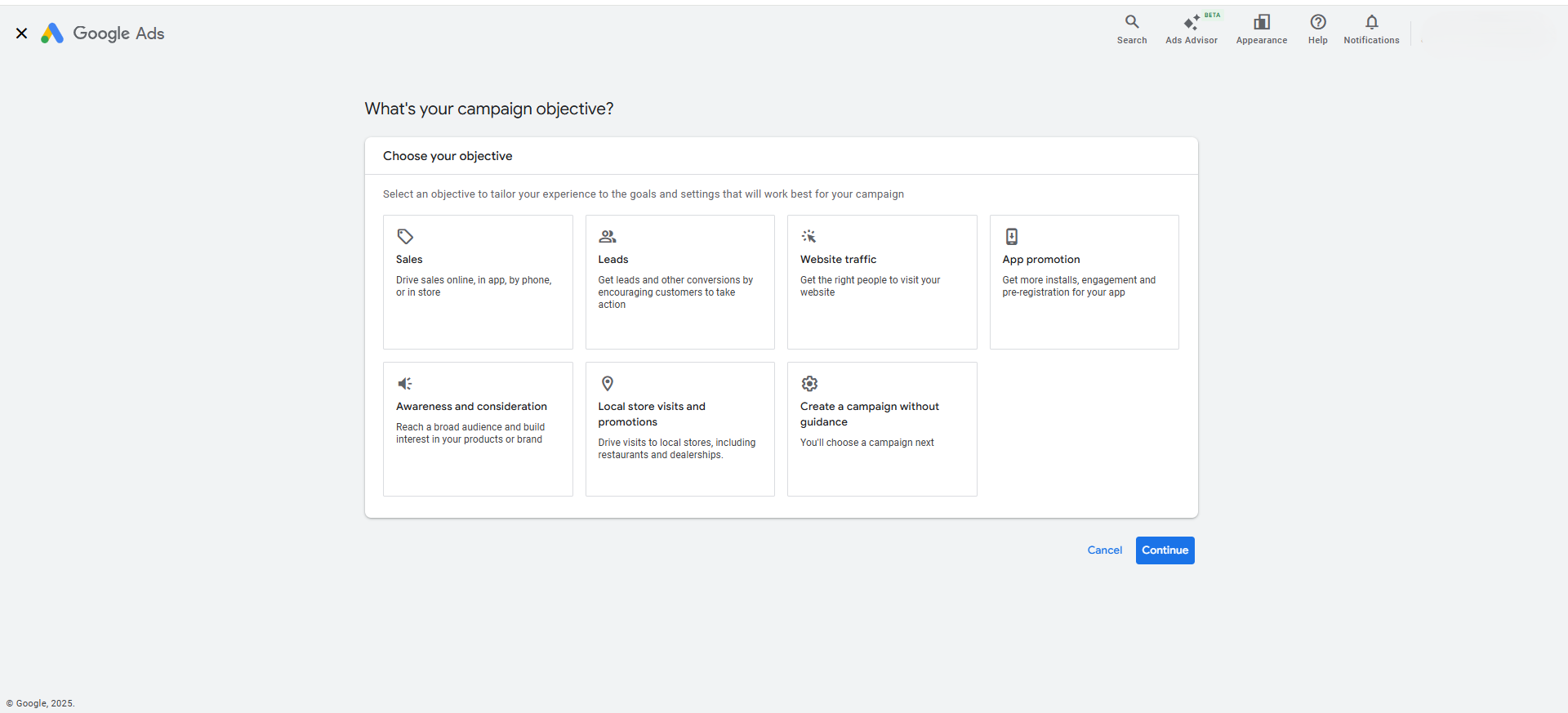Select the Website traffic cursor icon
The height and width of the screenshot is (713, 1568).
(x=809, y=237)
